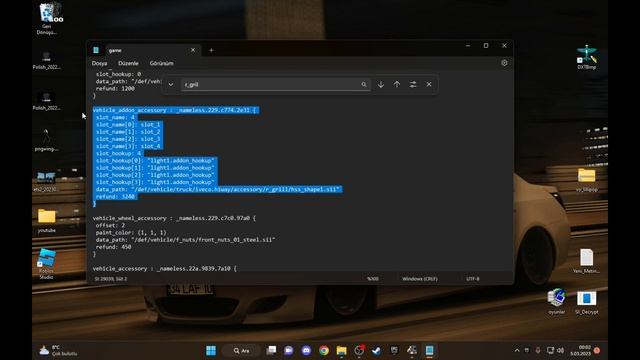
Task: Click the zoom percentage in status bar
Action: (373, 279)
